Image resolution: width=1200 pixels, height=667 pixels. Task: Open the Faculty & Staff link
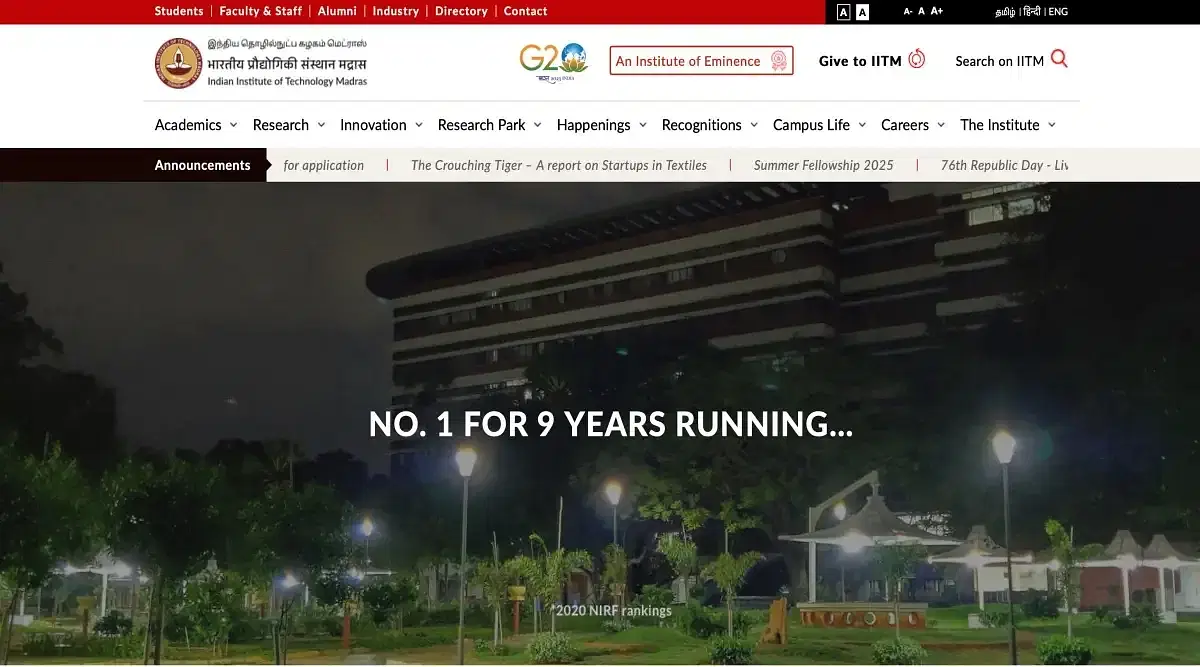pyautogui.click(x=261, y=11)
